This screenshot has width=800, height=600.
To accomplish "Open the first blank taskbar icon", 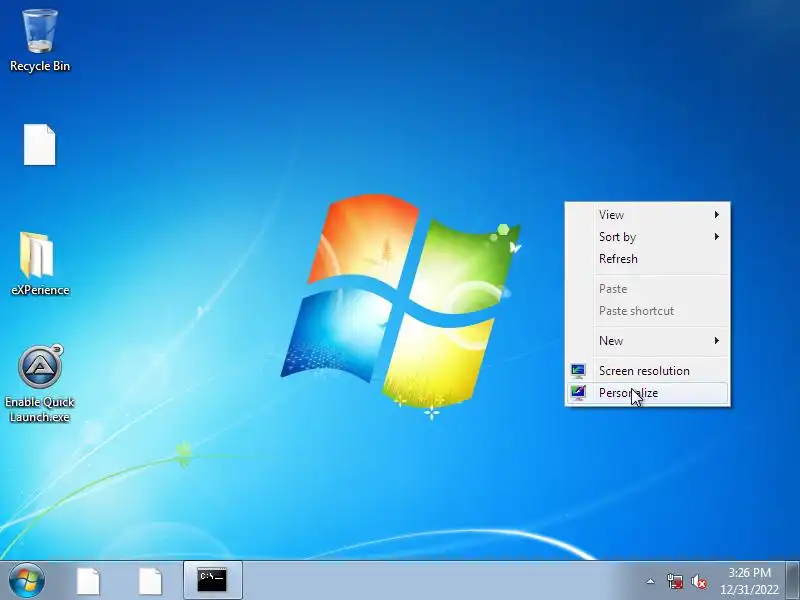I will pos(88,581).
